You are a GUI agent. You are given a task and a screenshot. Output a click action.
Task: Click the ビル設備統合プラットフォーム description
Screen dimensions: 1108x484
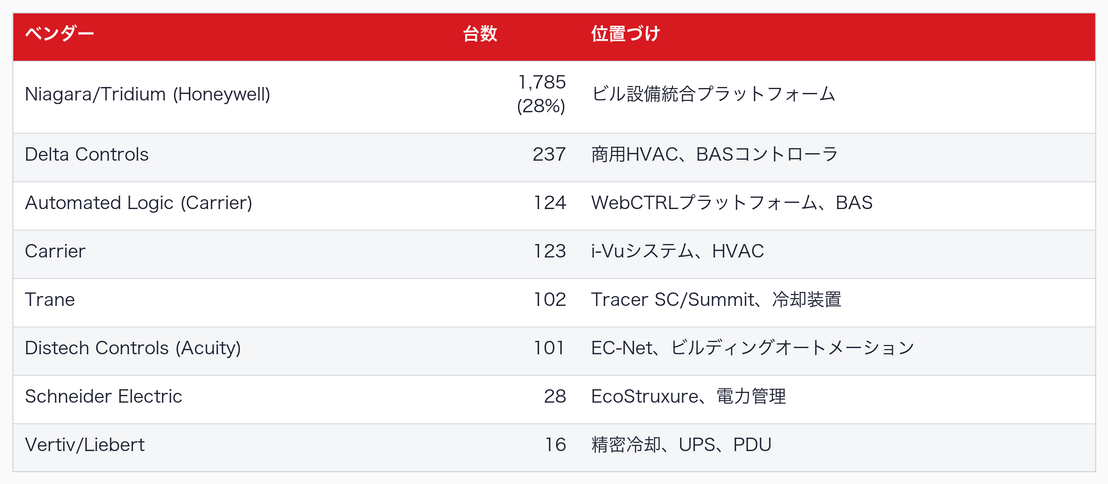pos(713,95)
